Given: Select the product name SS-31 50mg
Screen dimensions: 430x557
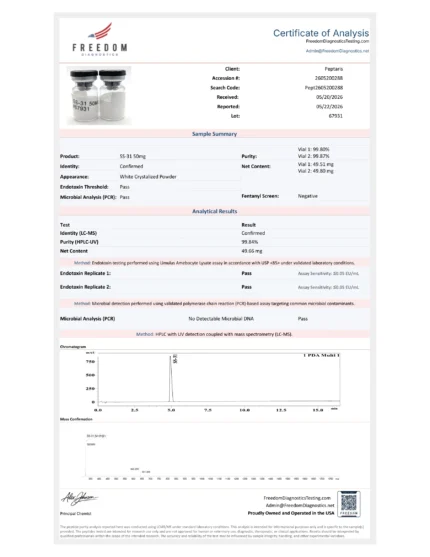Looking at the screenshot, I should tap(133, 156).
